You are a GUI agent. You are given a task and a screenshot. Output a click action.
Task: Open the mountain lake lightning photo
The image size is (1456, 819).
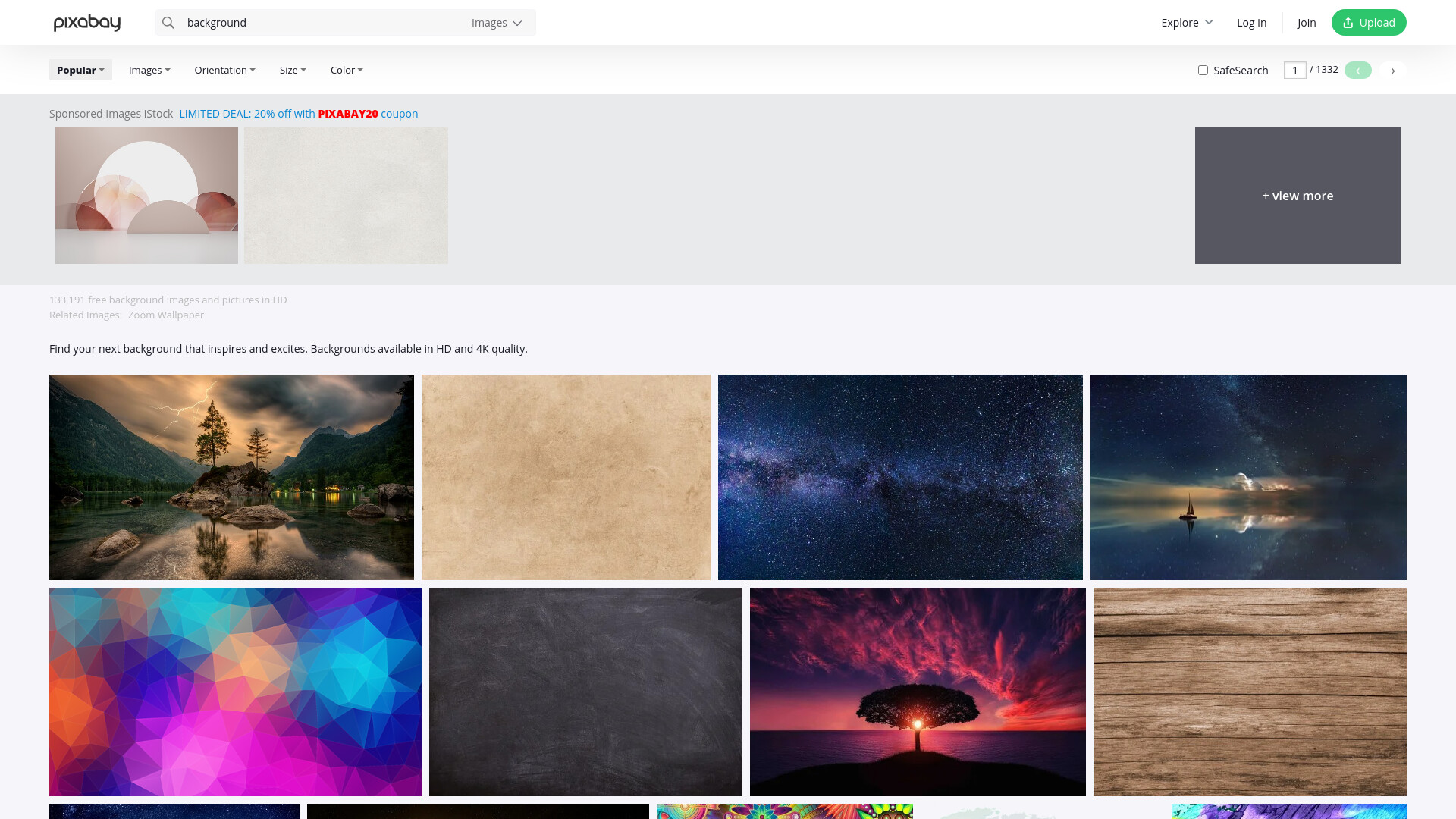(x=231, y=477)
